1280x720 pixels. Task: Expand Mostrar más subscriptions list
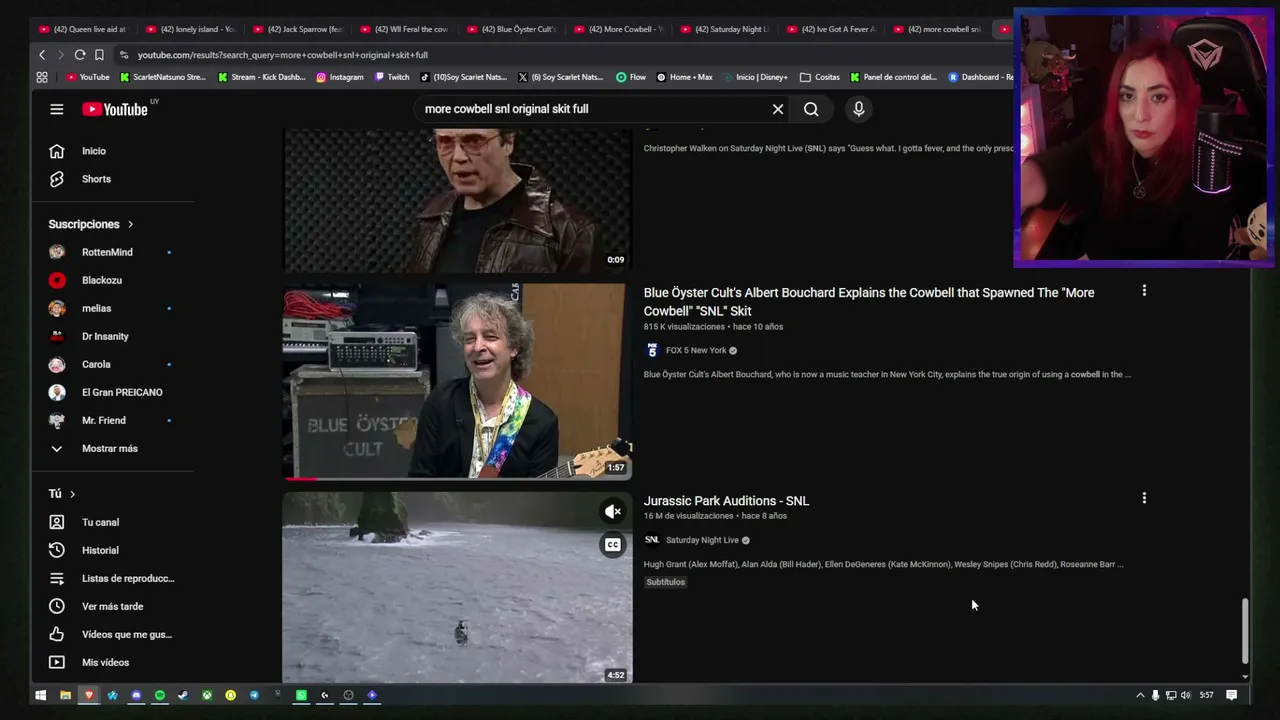pyautogui.click(x=112, y=448)
